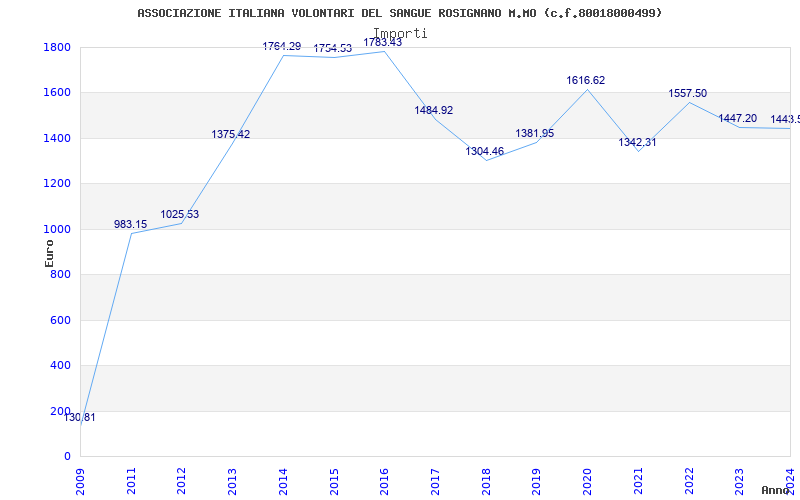Click the 2019 year tick label
Image resolution: width=800 pixels, height=500 pixels.
[537, 482]
